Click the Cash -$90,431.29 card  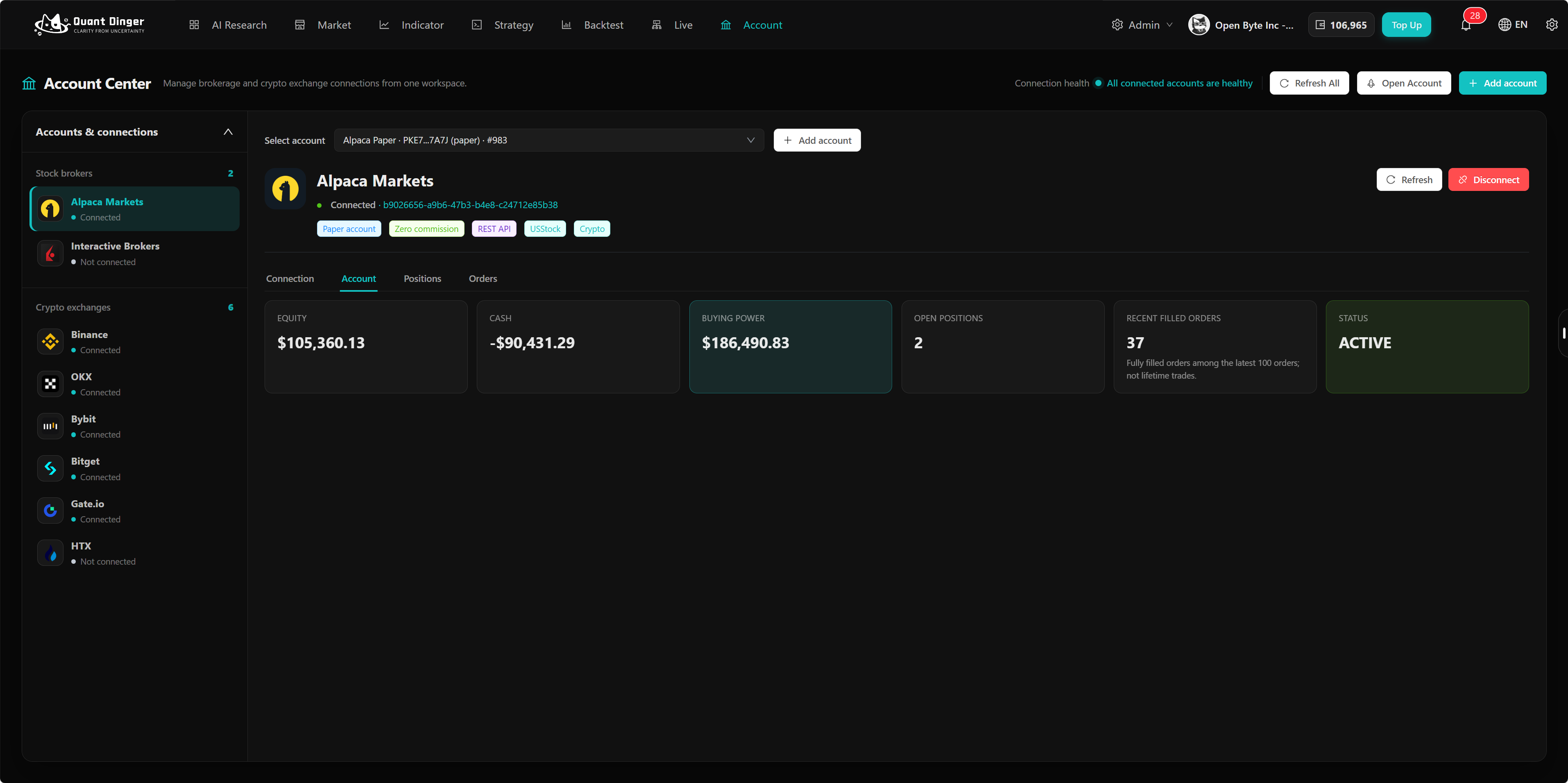(578, 347)
